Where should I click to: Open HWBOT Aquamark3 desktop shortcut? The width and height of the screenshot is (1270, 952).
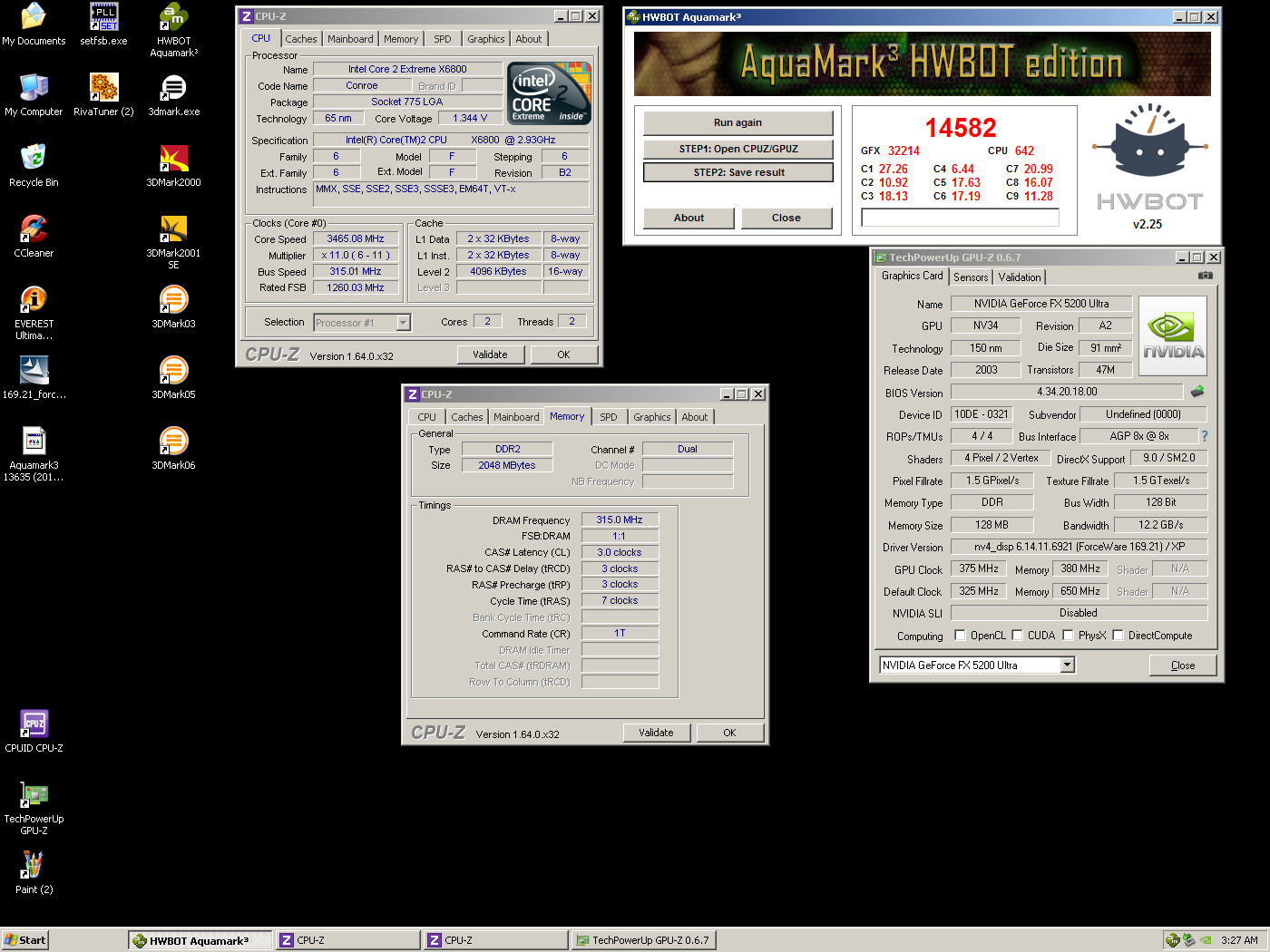coord(173,31)
